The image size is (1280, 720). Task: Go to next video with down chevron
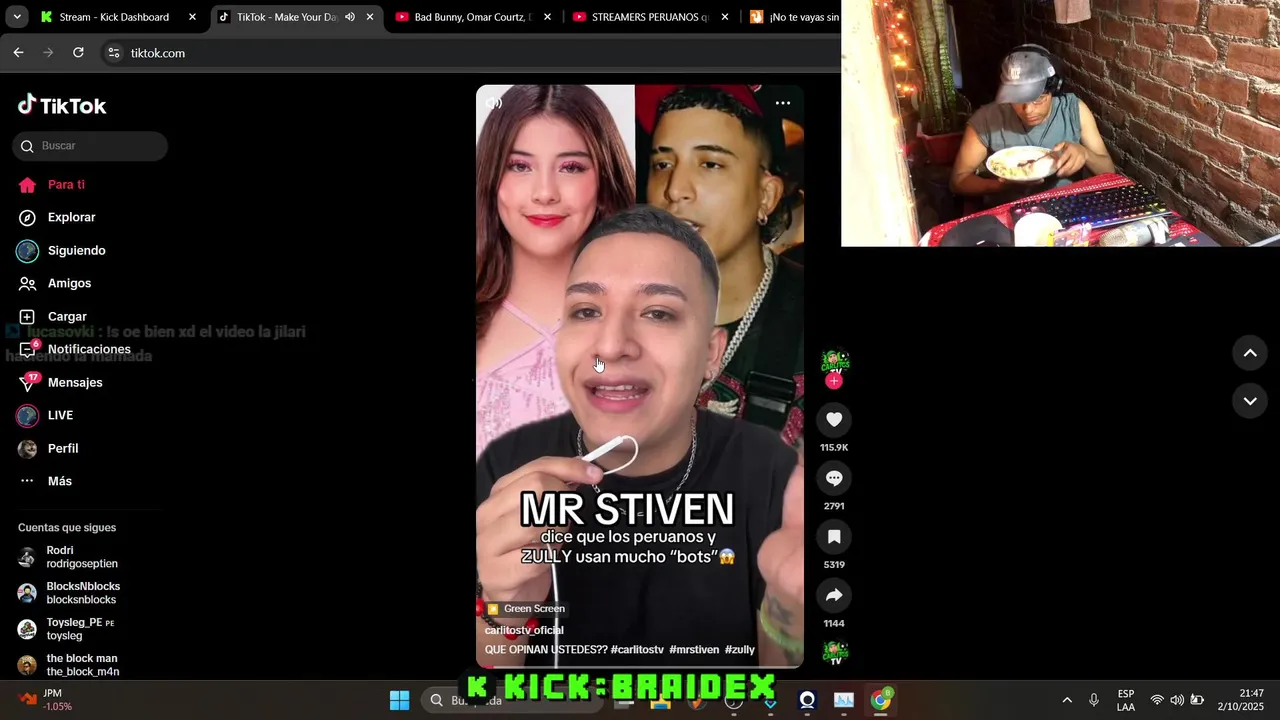pos(1250,401)
